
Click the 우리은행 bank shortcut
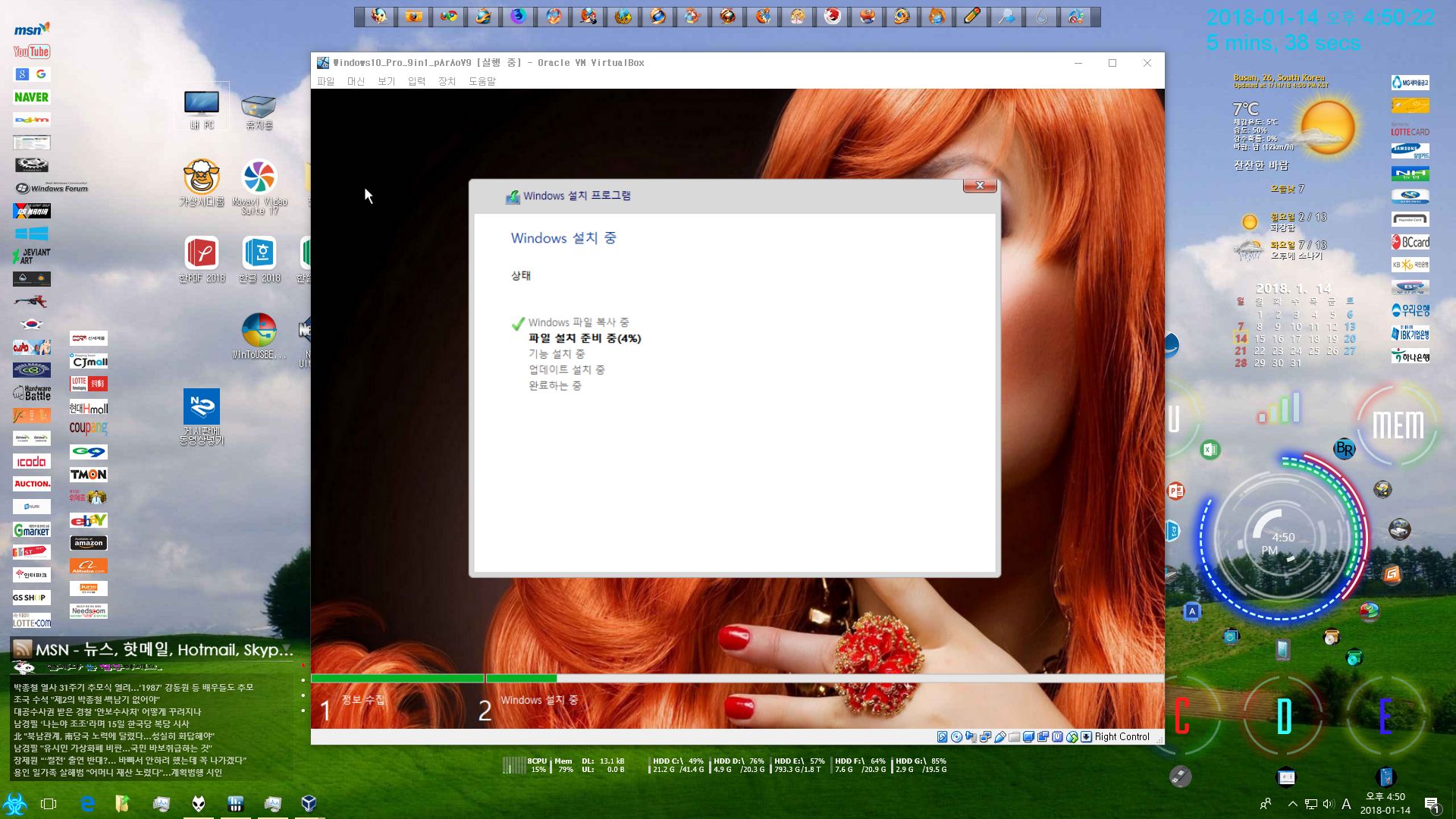coord(1410,310)
